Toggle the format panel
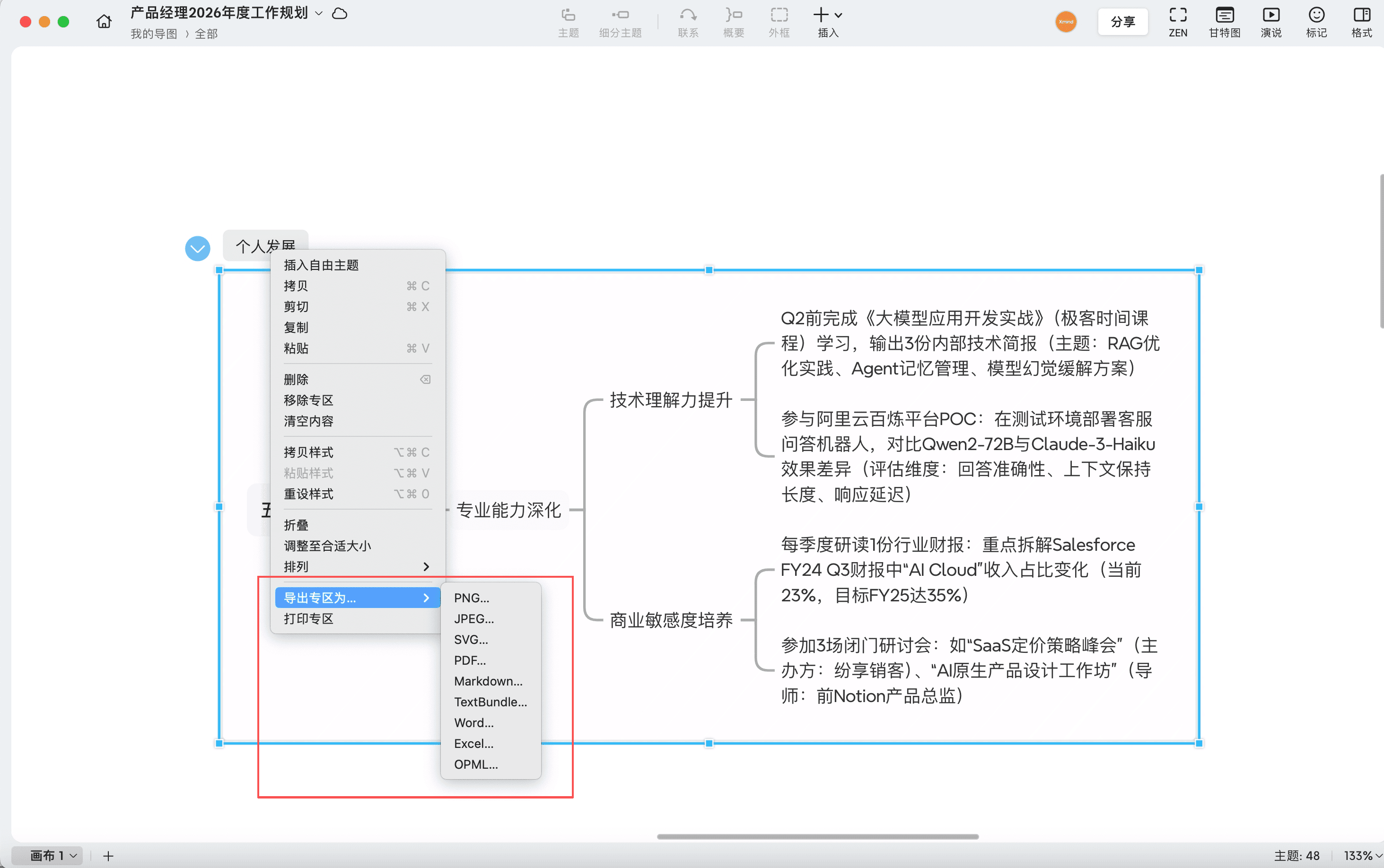The height and width of the screenshot is (868, 1384). point(1362,22)
